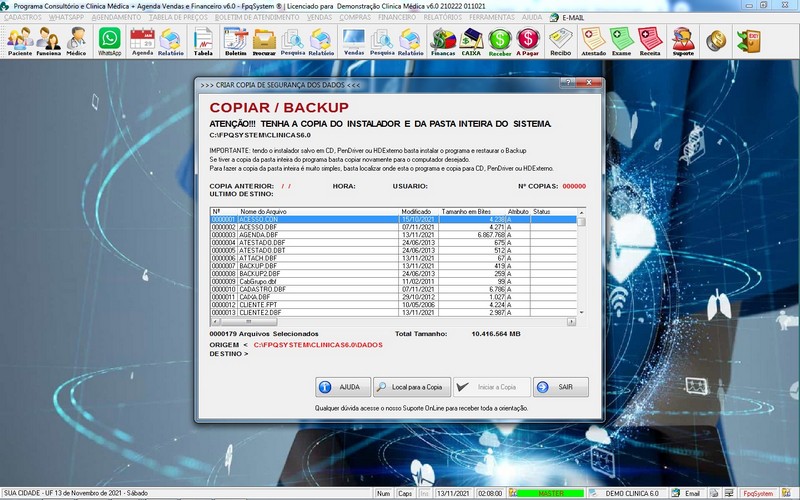This screenshot has height=500, width=800.
Task: Select the CADASTRO.DBF file row
Action: click(x=393, y=289)
